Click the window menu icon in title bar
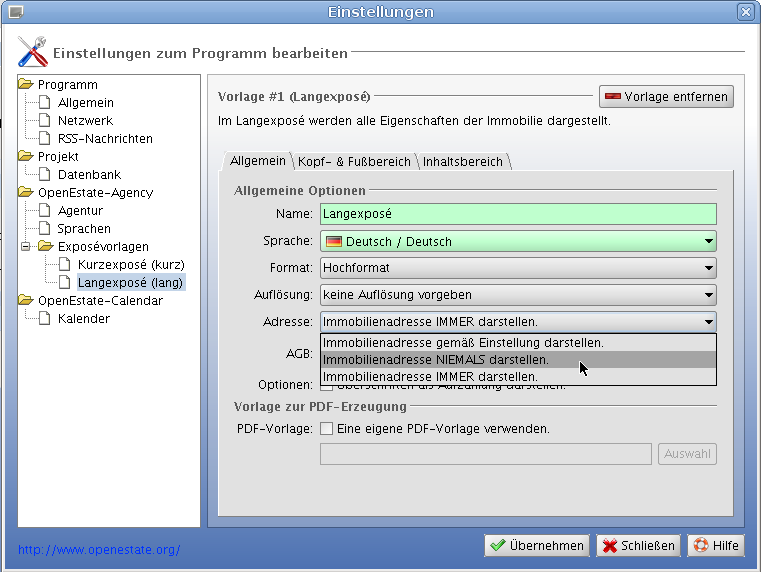 pyautogui.click(x=15, y=12)
